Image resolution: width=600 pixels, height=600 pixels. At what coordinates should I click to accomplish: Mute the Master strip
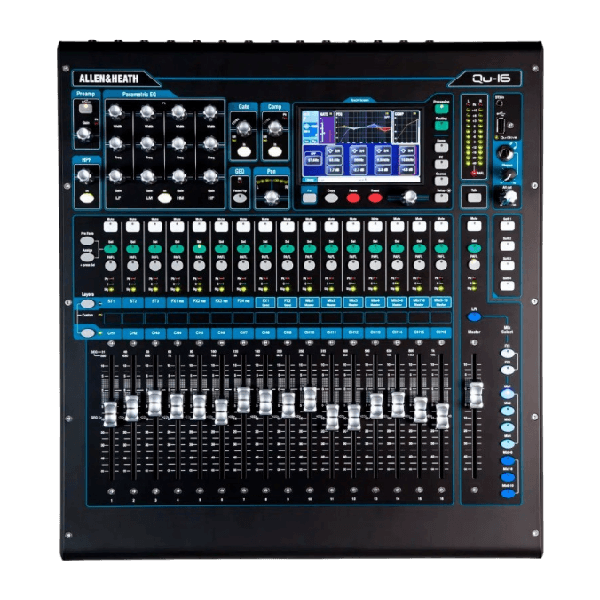click(x=474, y=226)
